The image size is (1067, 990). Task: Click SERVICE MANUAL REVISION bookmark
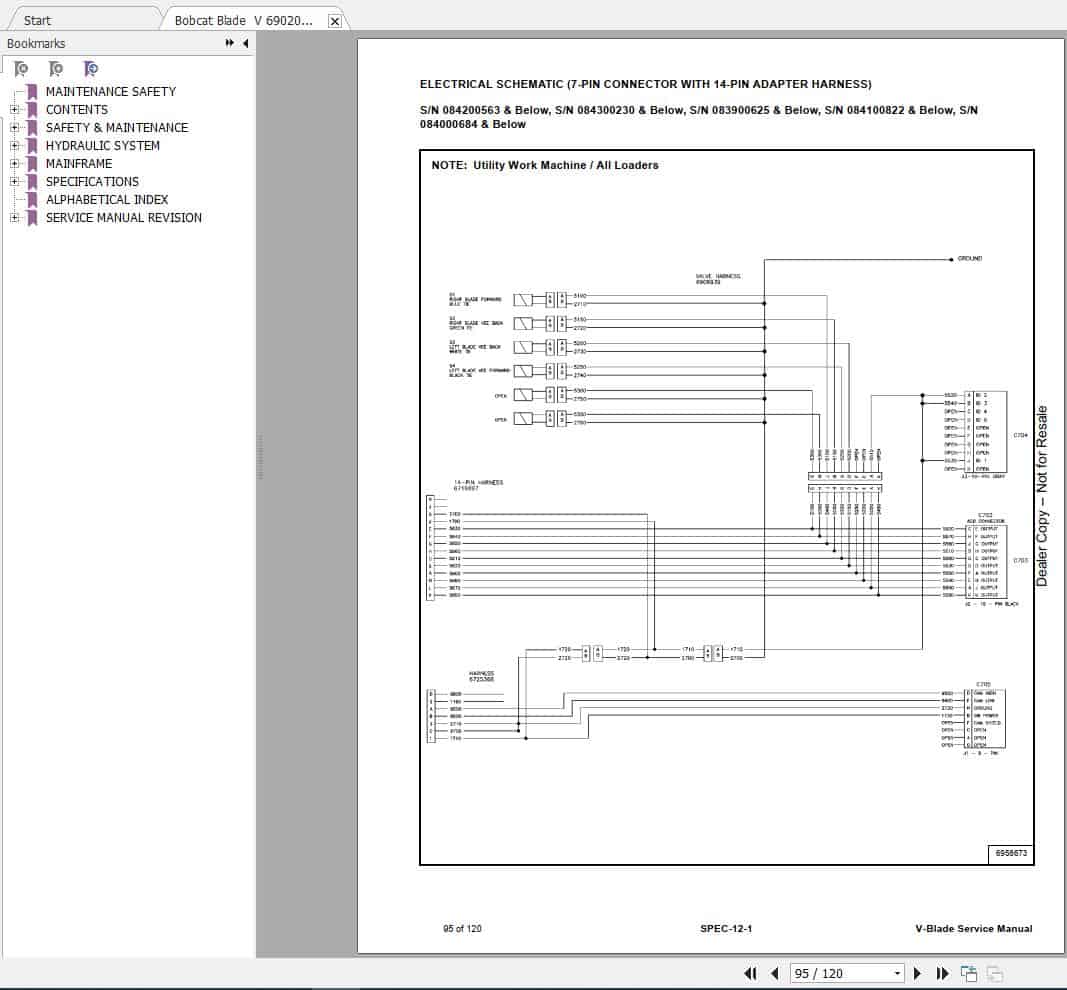(x=123, y=217)
